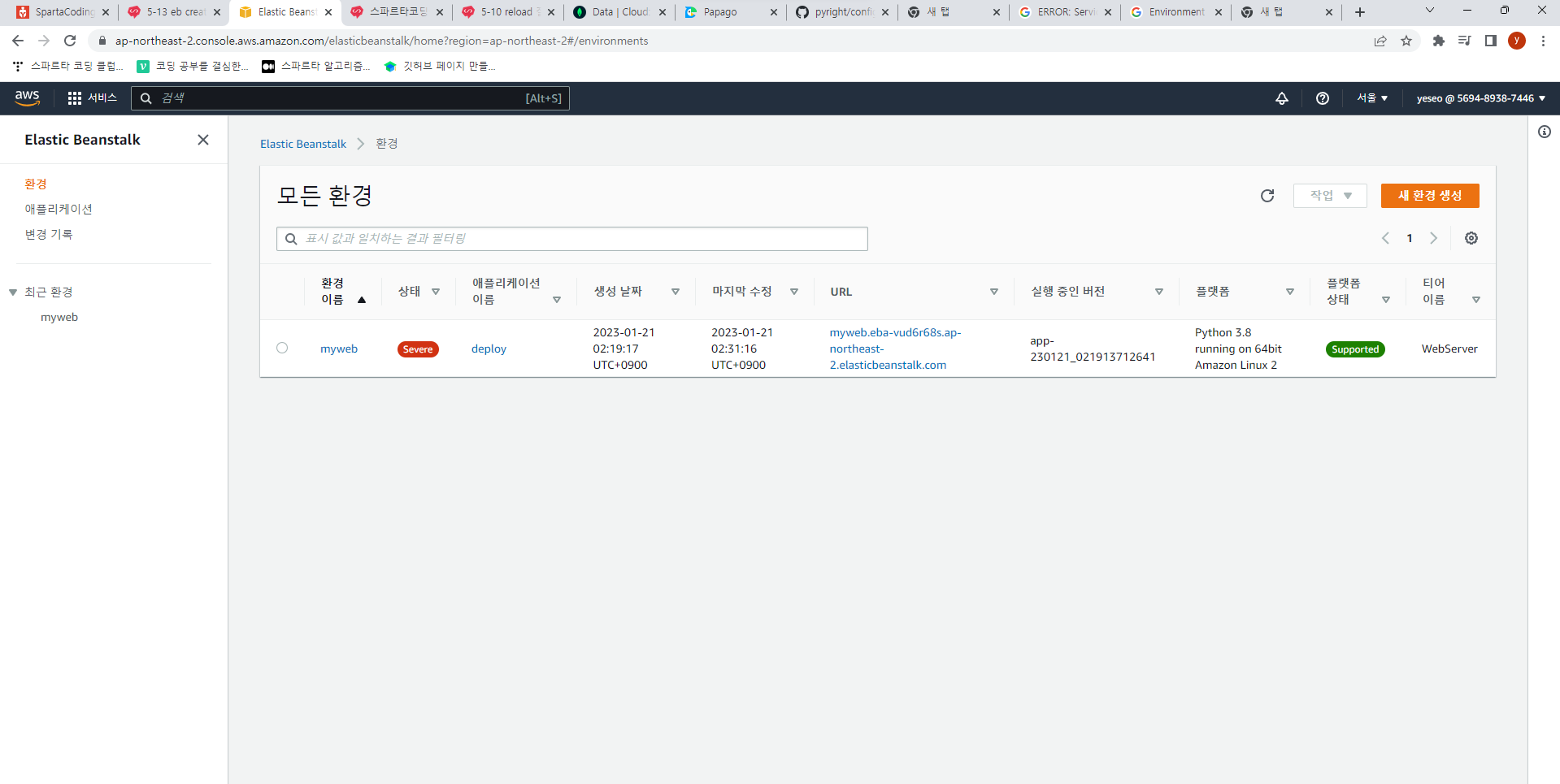Click the Elastic Beanstalk breadcrumb link
Viewport: 1560px width, 784px height.
[x=303, y=144]
